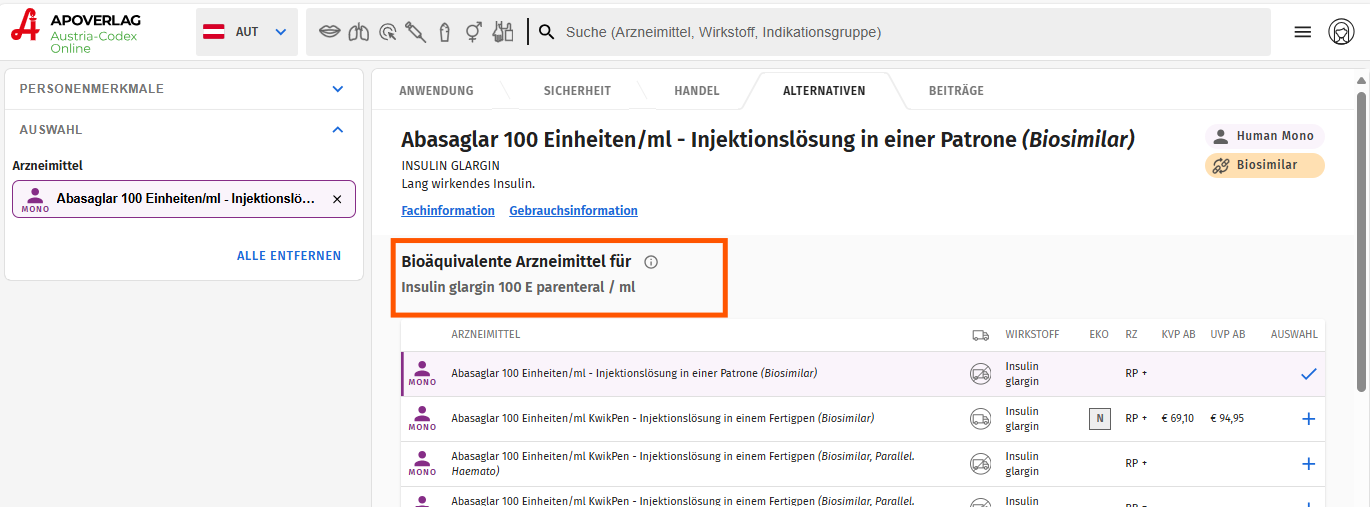The height and width of the screenshot is (507, 1370).
Task: Click the Mono icon of Abasaglar Patrone row
Action: click(x=422, y=374)
